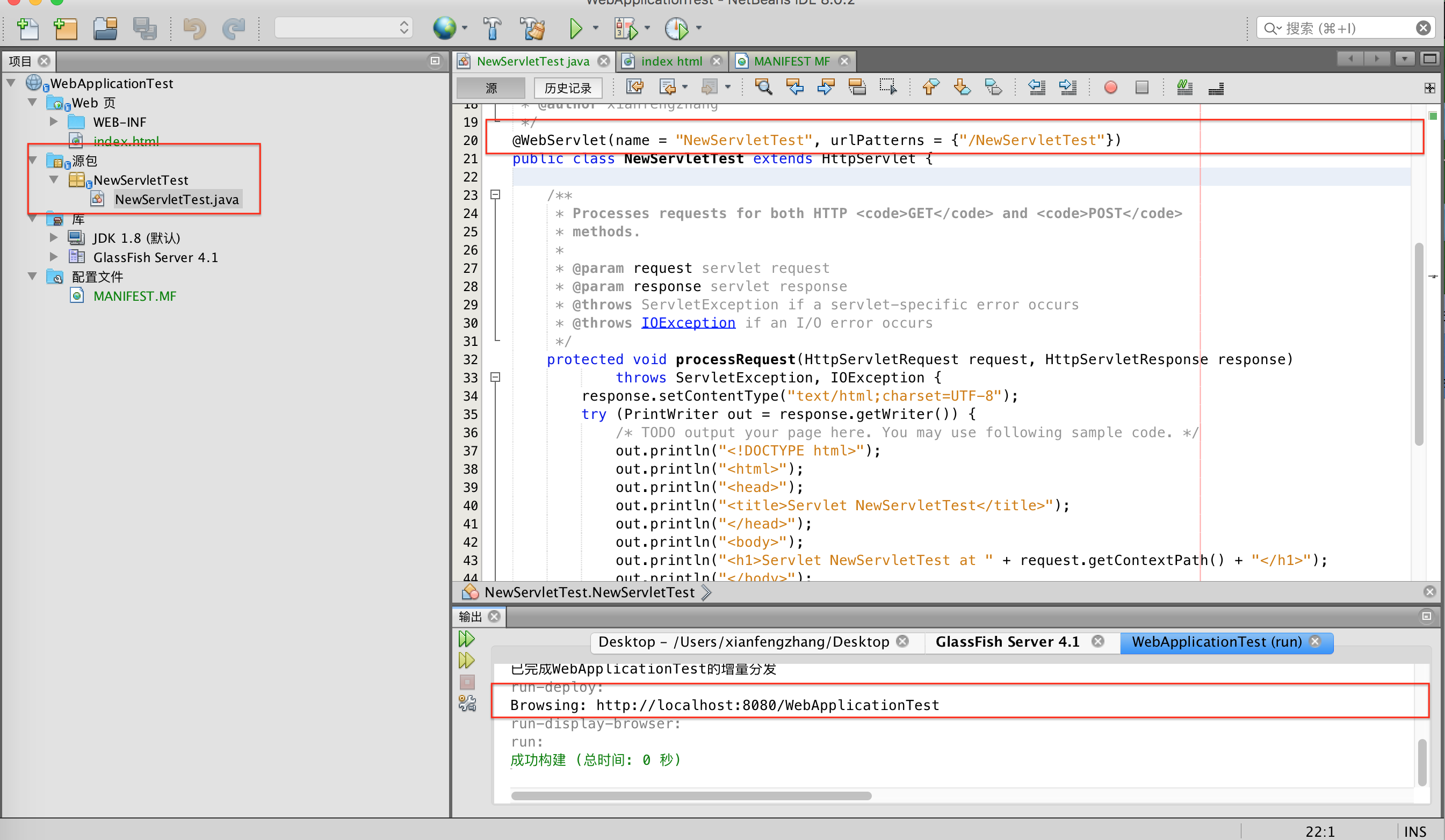Viewport: 1445px width, 840px height.
Task: Click the Build Project hammer icon
Action: tap(492, 28)
